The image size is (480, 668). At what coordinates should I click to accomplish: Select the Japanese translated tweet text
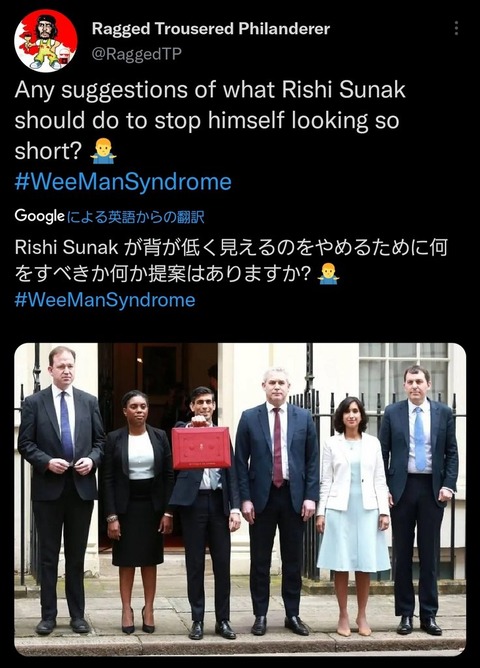(231, 261)
